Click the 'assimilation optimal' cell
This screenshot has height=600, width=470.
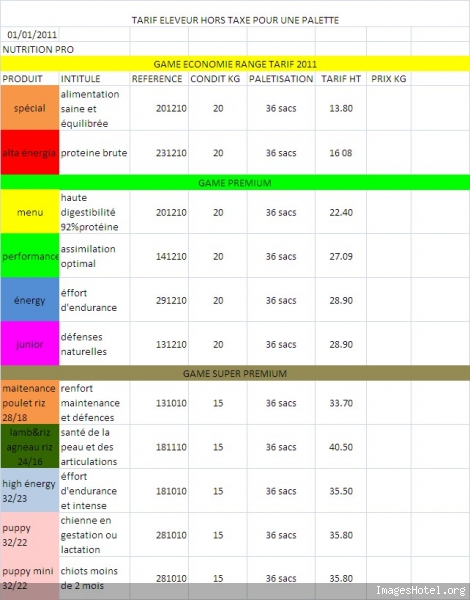(x=94, y=256)
